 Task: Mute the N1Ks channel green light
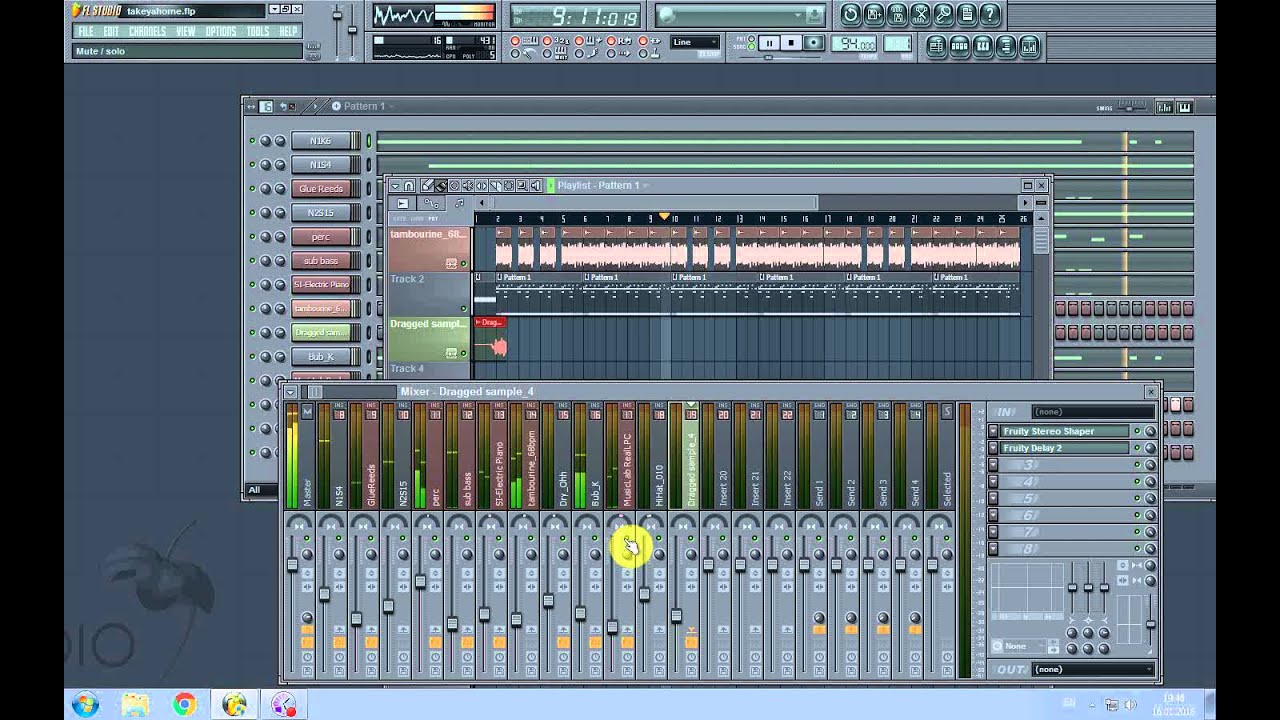coord(253,141)
